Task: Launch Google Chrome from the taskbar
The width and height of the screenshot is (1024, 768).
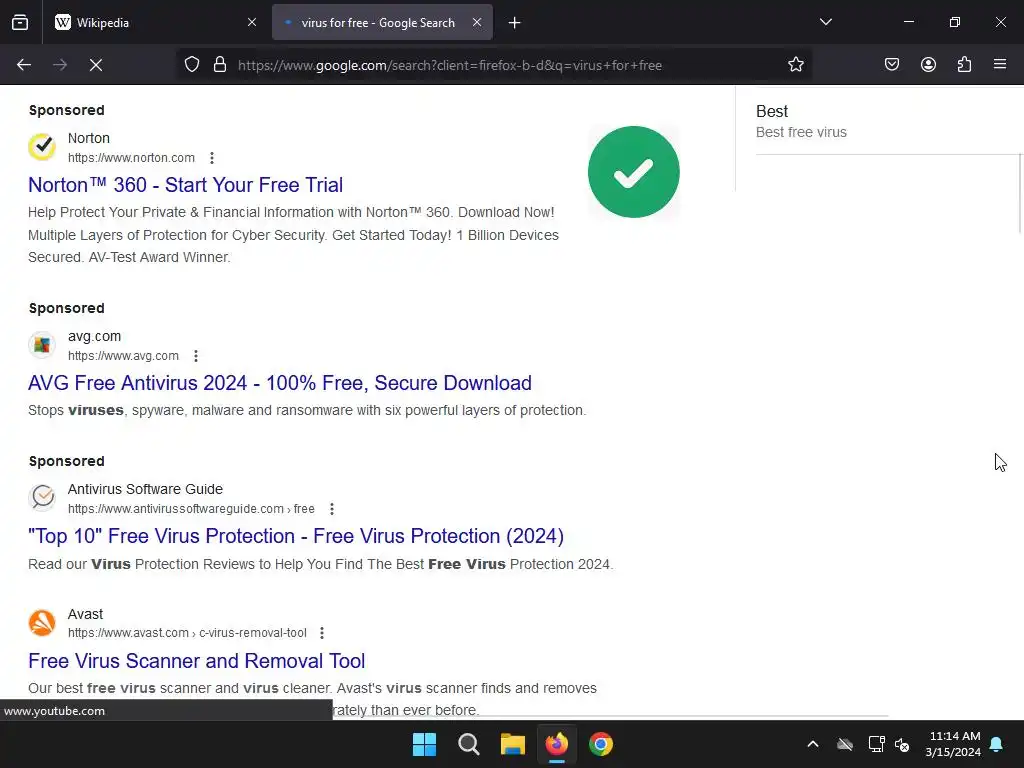Action: (x=601, y=744)
